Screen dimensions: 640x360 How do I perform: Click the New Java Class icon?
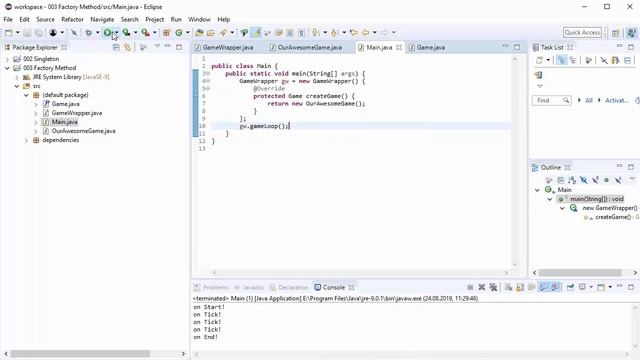[179, 33]
